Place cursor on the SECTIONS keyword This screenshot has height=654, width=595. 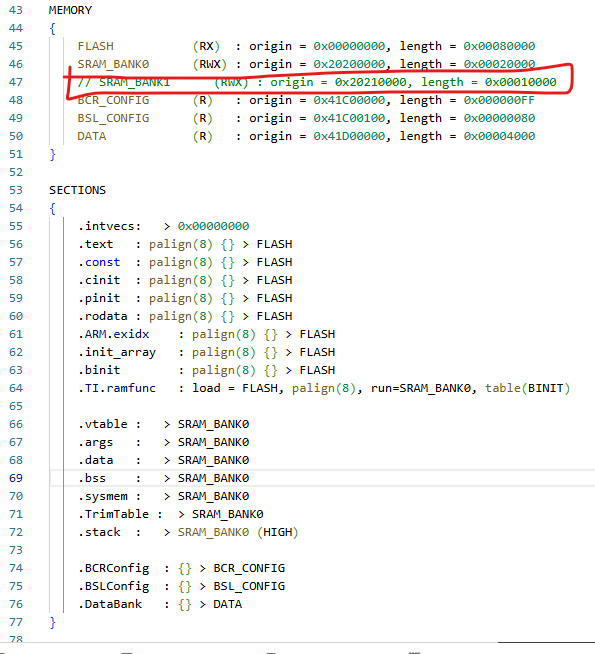tap(77, 190)
